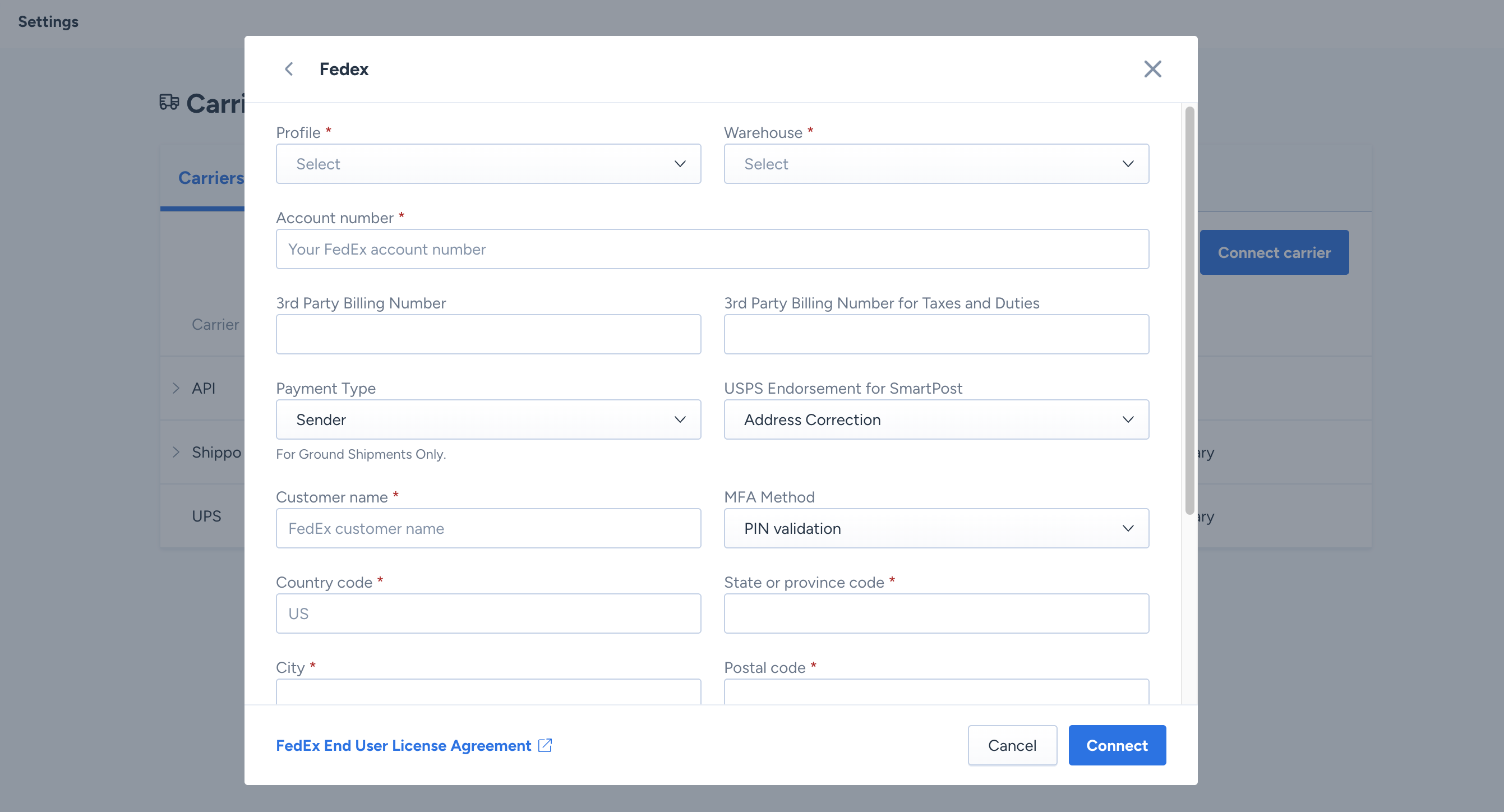
Task: Click the 'For Ground Shipments Only.' note
Action: (x=360, y=454)
